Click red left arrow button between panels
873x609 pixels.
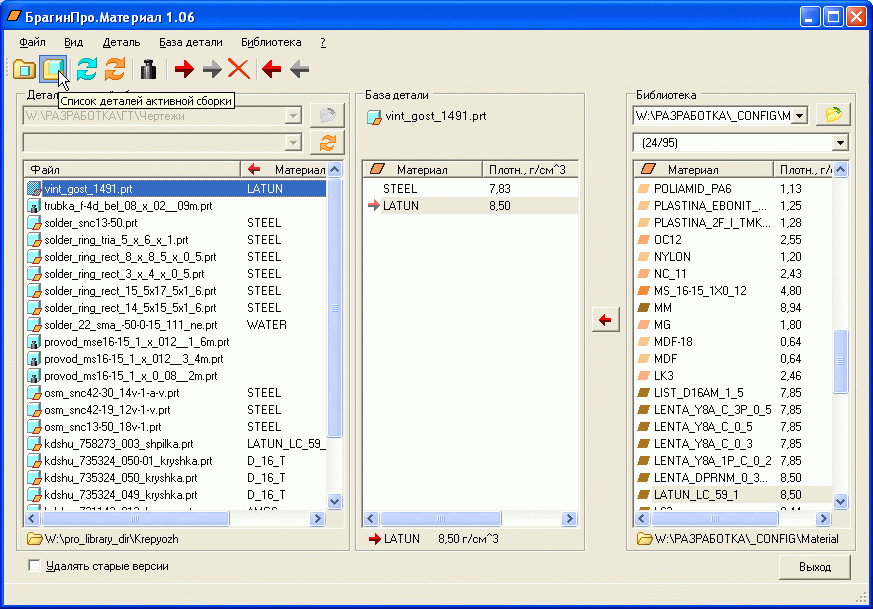pyautogui.click(x=605, y=320)
